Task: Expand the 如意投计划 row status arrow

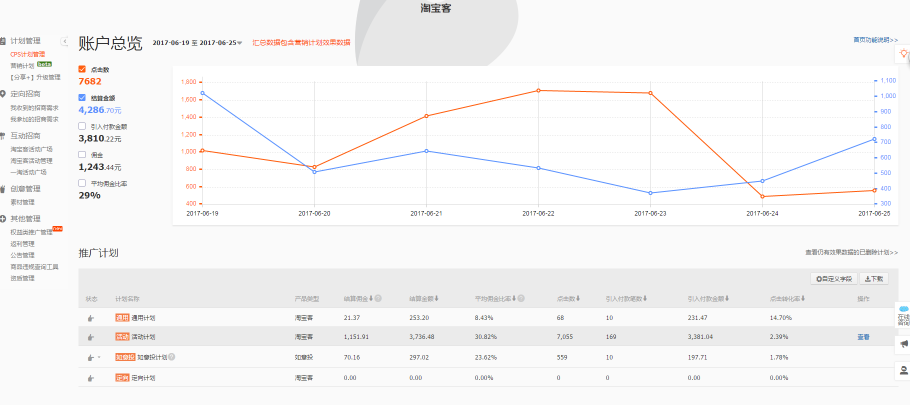Action: point(99,357)
